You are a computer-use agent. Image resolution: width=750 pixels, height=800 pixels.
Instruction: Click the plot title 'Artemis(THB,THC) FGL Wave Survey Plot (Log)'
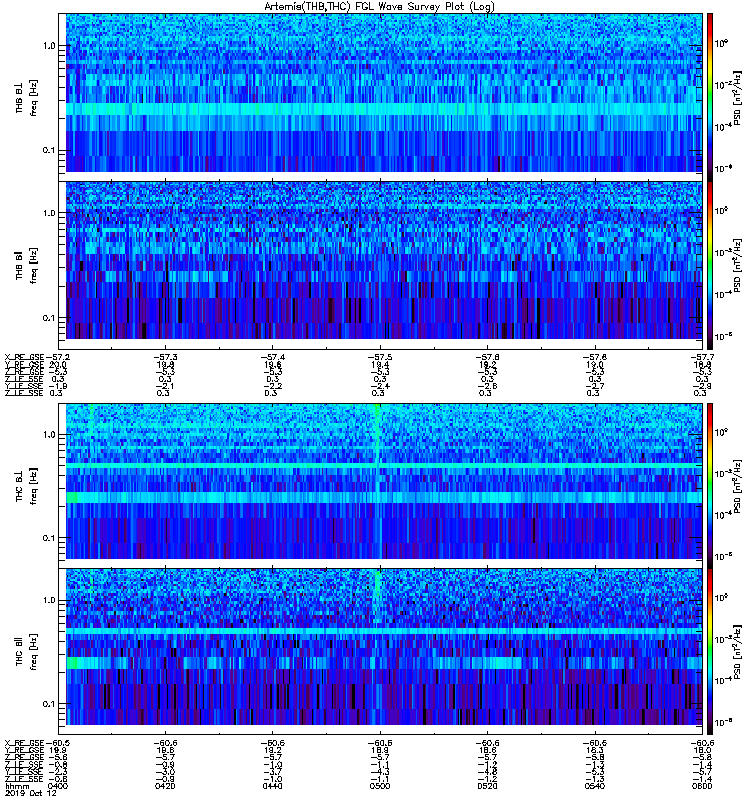coord(380,7)
